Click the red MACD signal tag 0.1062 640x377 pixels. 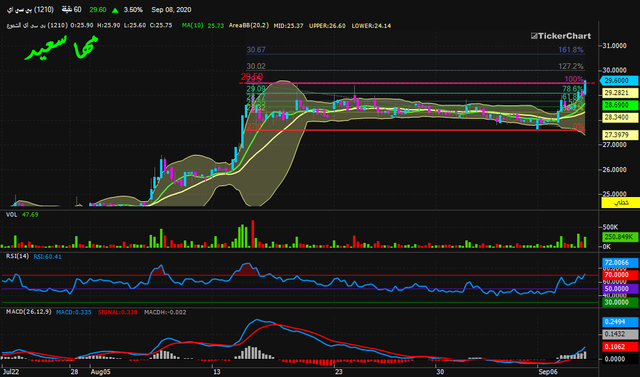[620, 347]
